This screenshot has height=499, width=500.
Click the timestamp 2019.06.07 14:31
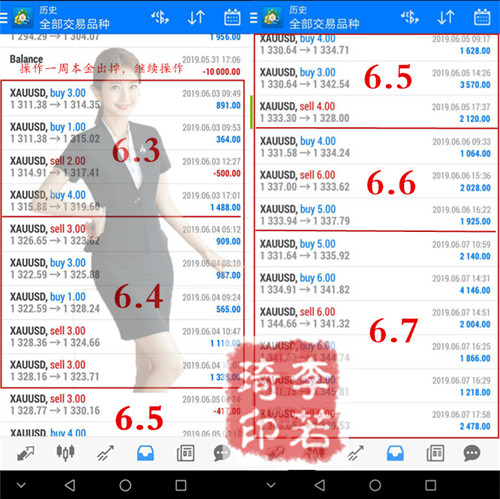point(461,279)
